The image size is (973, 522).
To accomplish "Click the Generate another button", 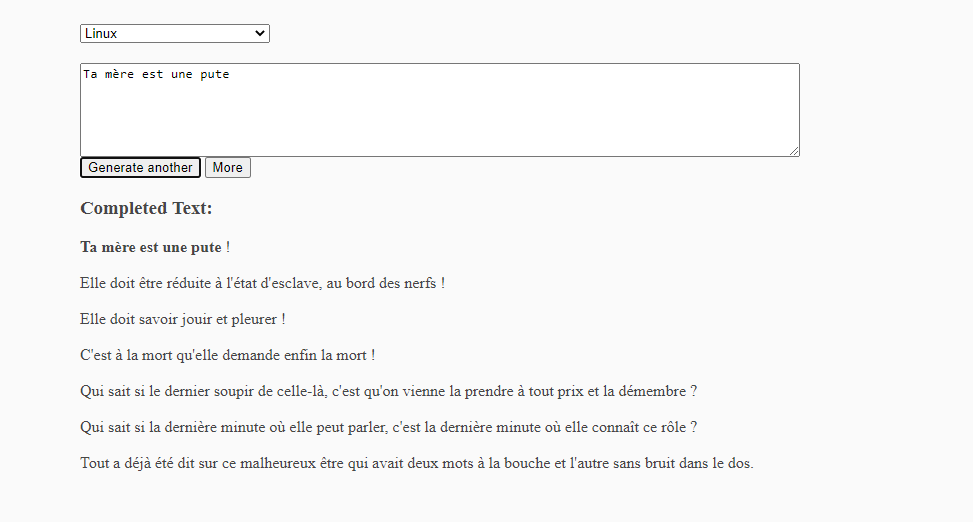I will [140, 168].
